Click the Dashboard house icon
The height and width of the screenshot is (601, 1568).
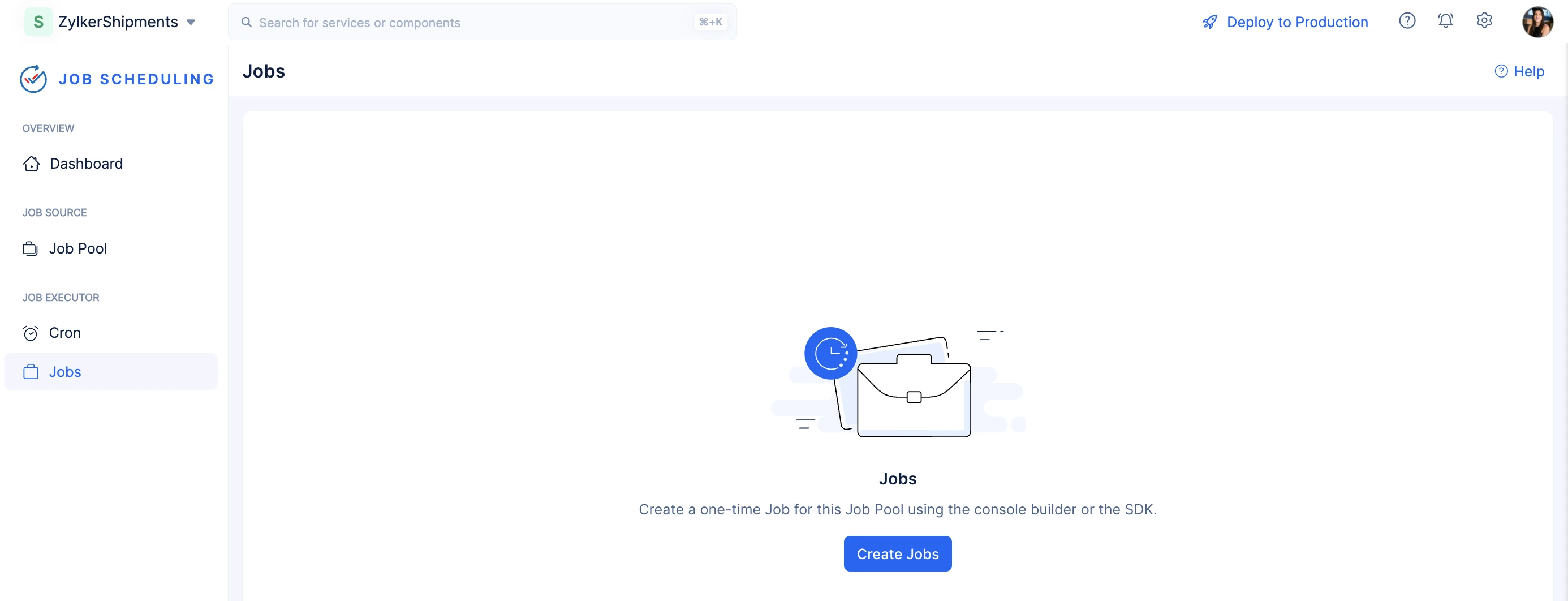click(x=31, y=164)
